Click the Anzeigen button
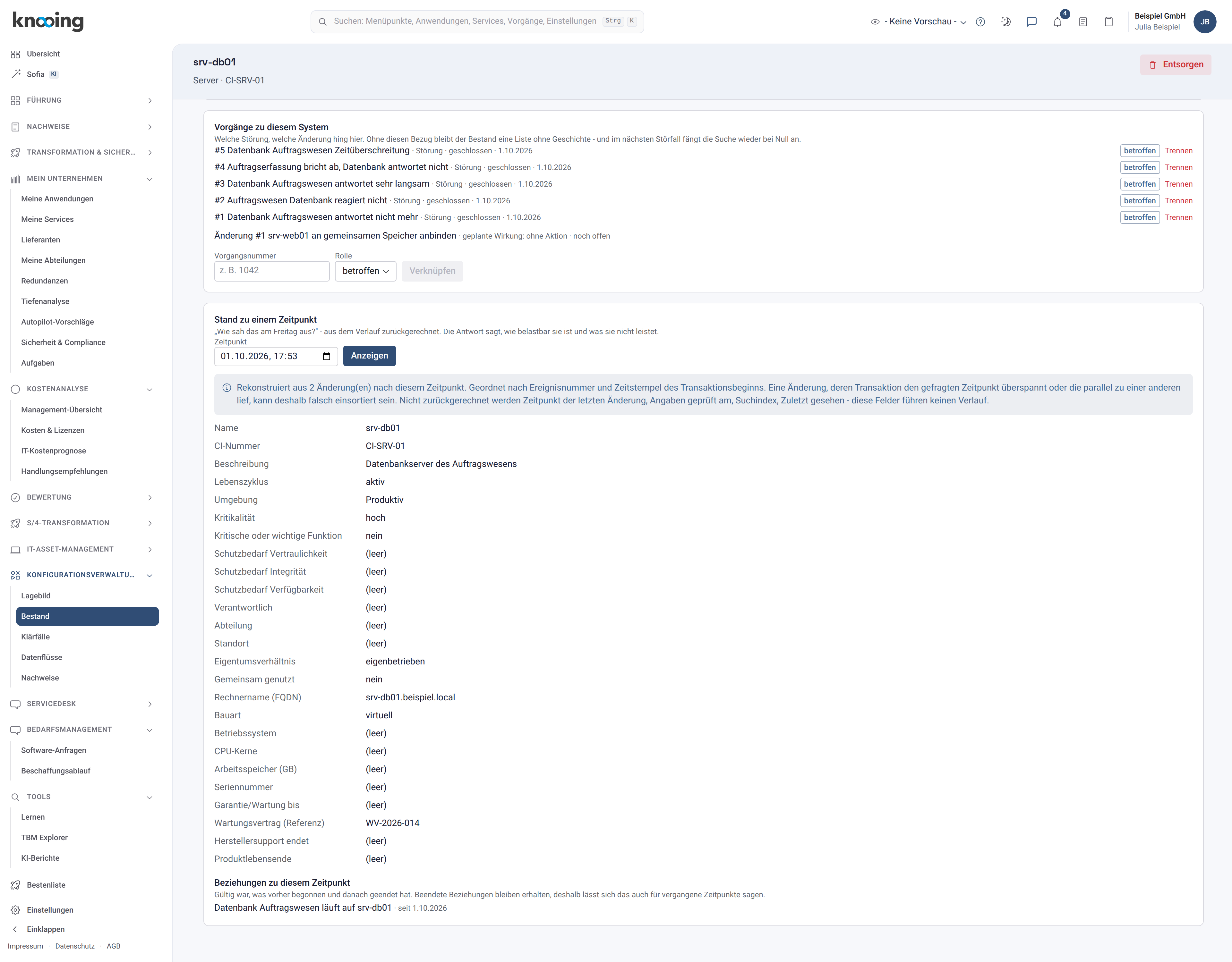 pos(370,356)
